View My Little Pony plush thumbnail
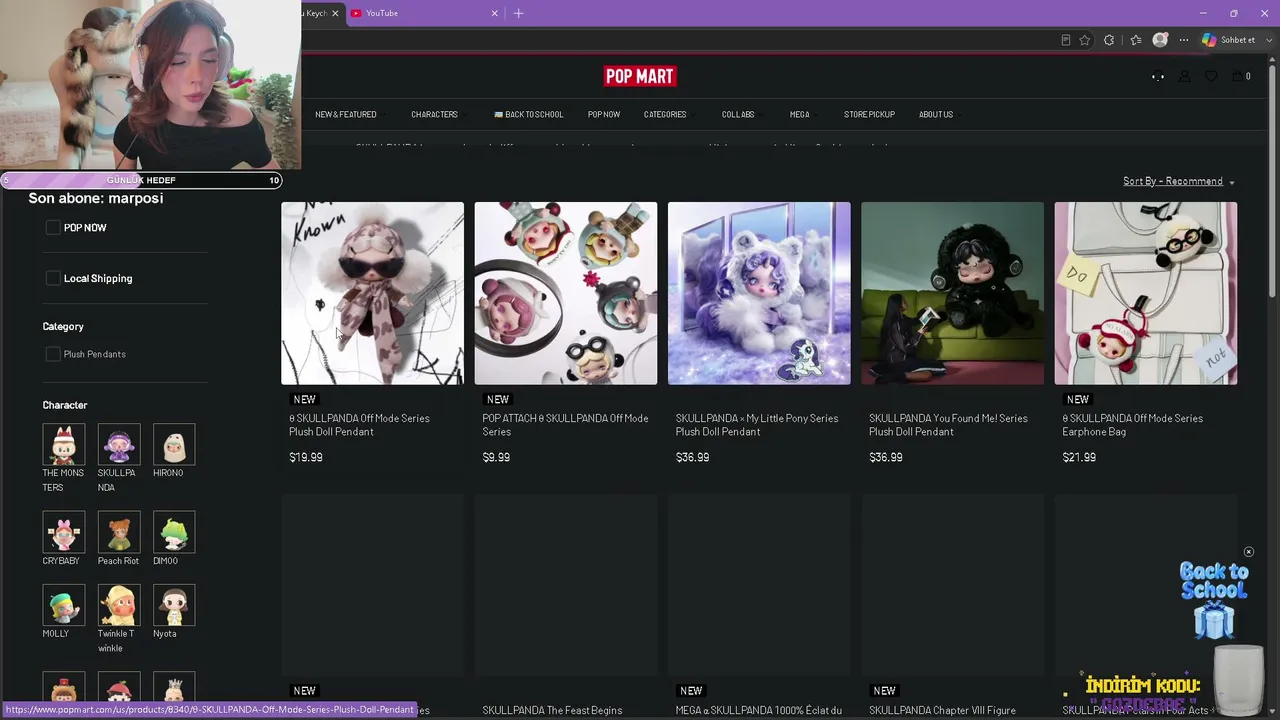The height and width of the screenshot is (720, 1280). coord(759,293)
